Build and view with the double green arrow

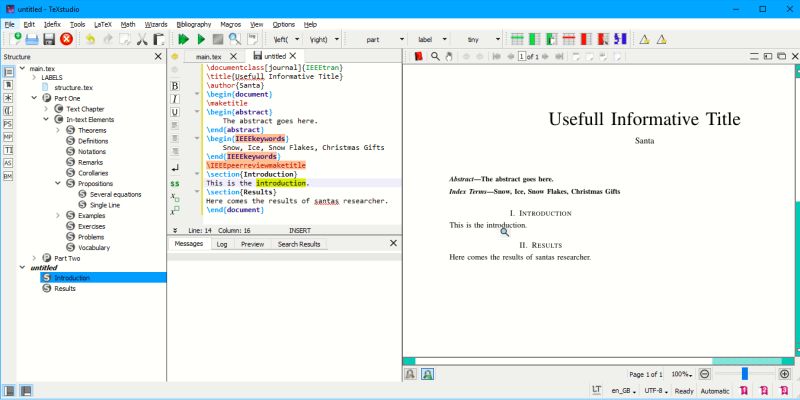point(184,39)
